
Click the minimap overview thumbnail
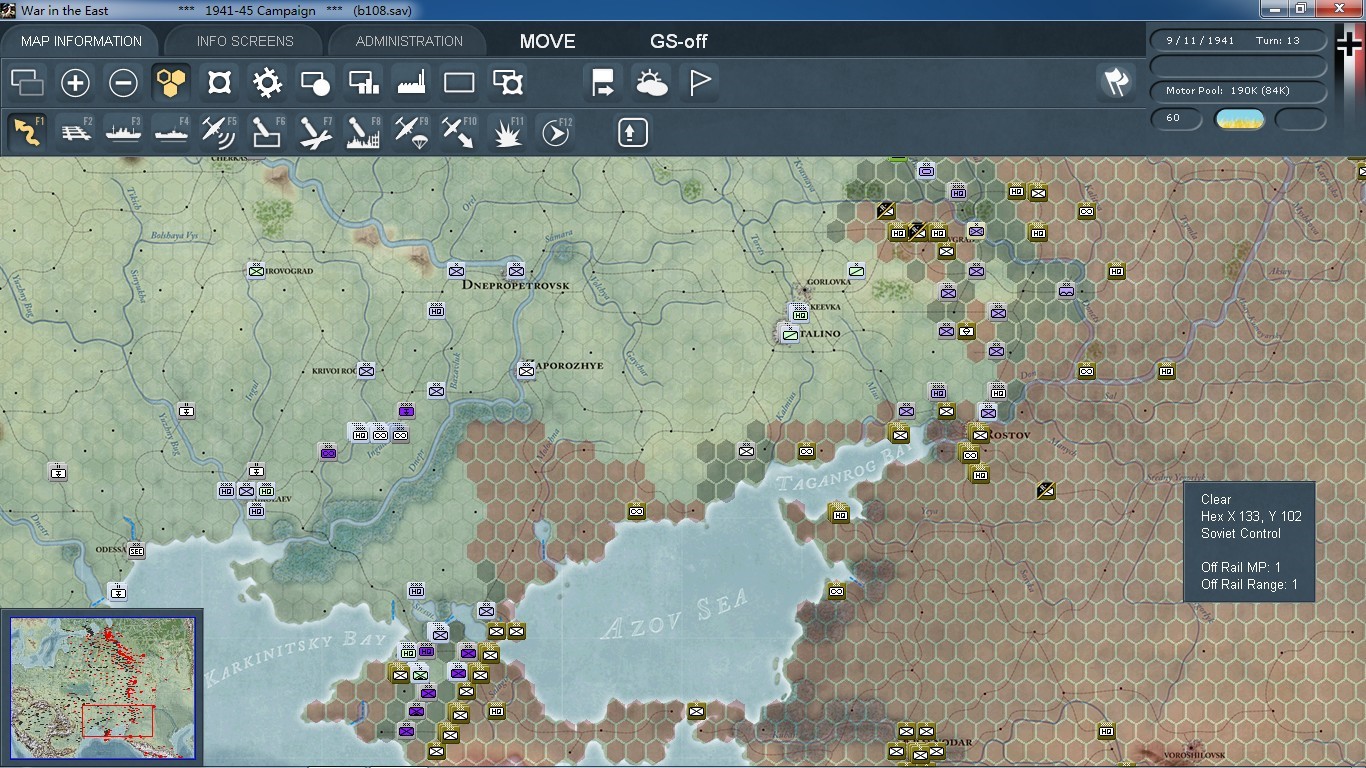102,690
